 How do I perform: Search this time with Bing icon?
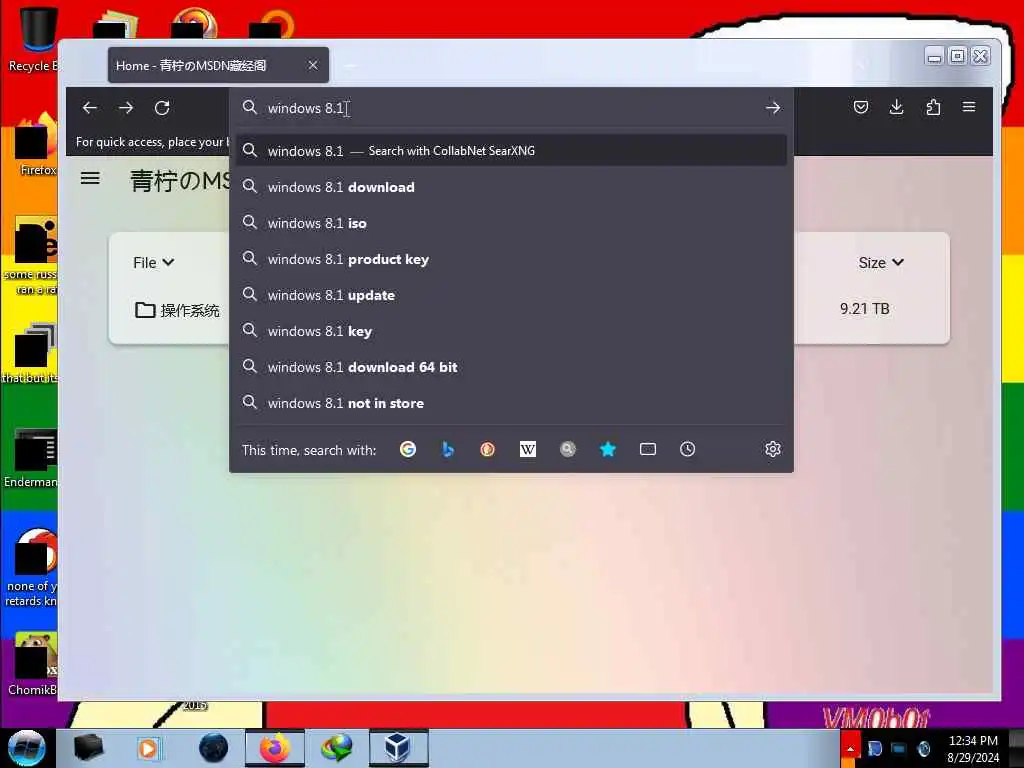[447, 449]
